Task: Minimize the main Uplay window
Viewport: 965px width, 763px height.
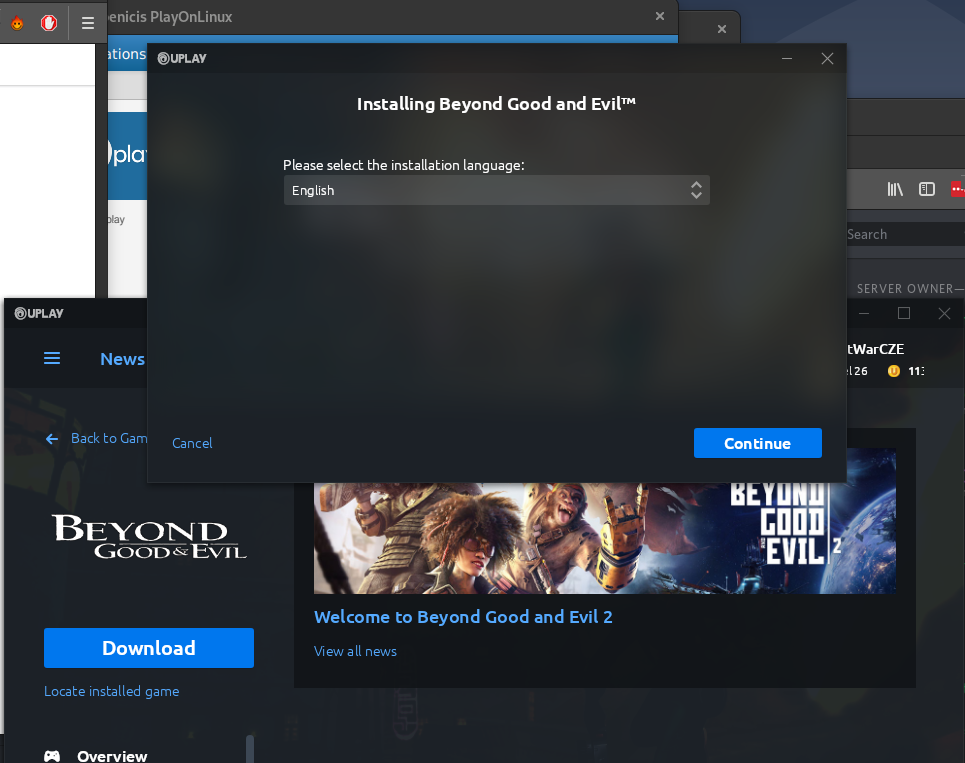Action: tap(864, 313)
